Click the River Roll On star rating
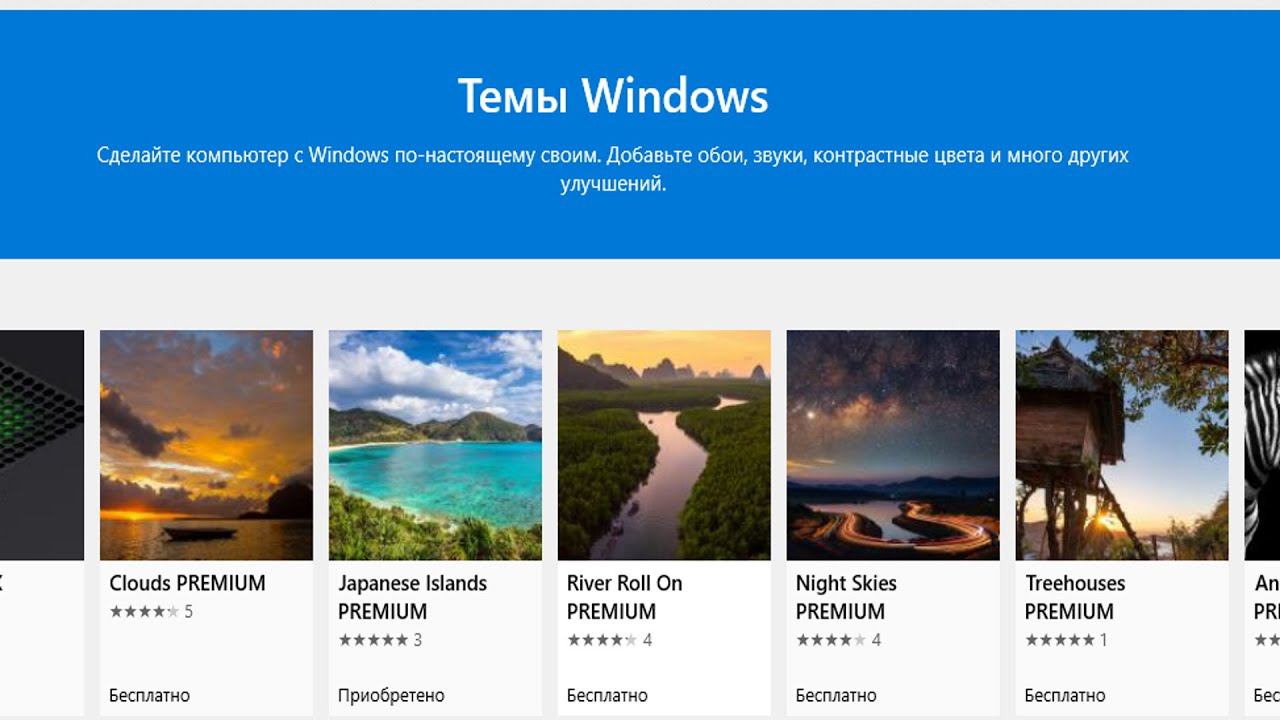Image resolution: width=1280 pixels, height=720 pixels. click(x=602, y=640)
